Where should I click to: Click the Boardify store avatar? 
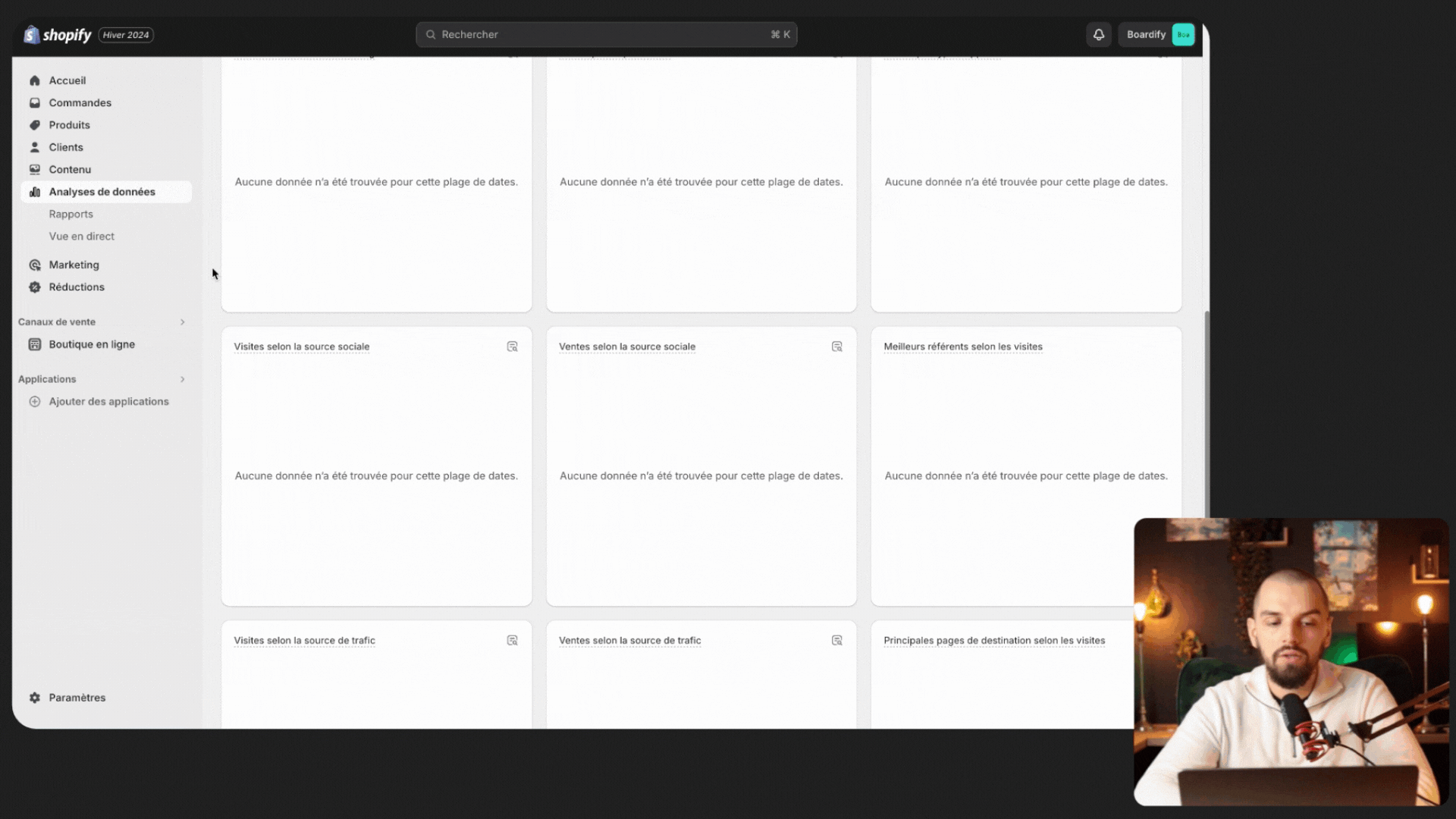click(1182, 35)
